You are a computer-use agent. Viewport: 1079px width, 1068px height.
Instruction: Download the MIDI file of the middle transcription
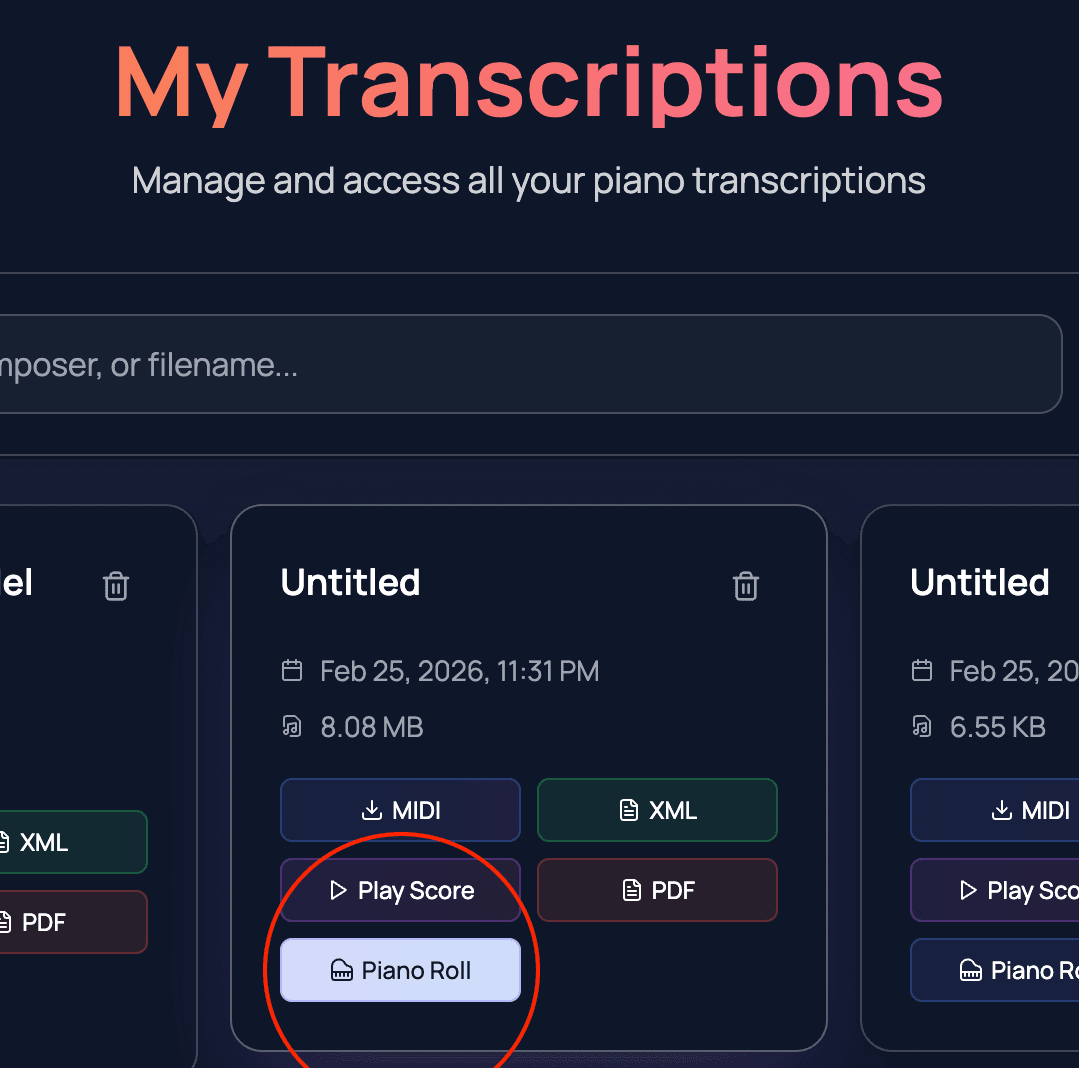[x=400, y=810]
